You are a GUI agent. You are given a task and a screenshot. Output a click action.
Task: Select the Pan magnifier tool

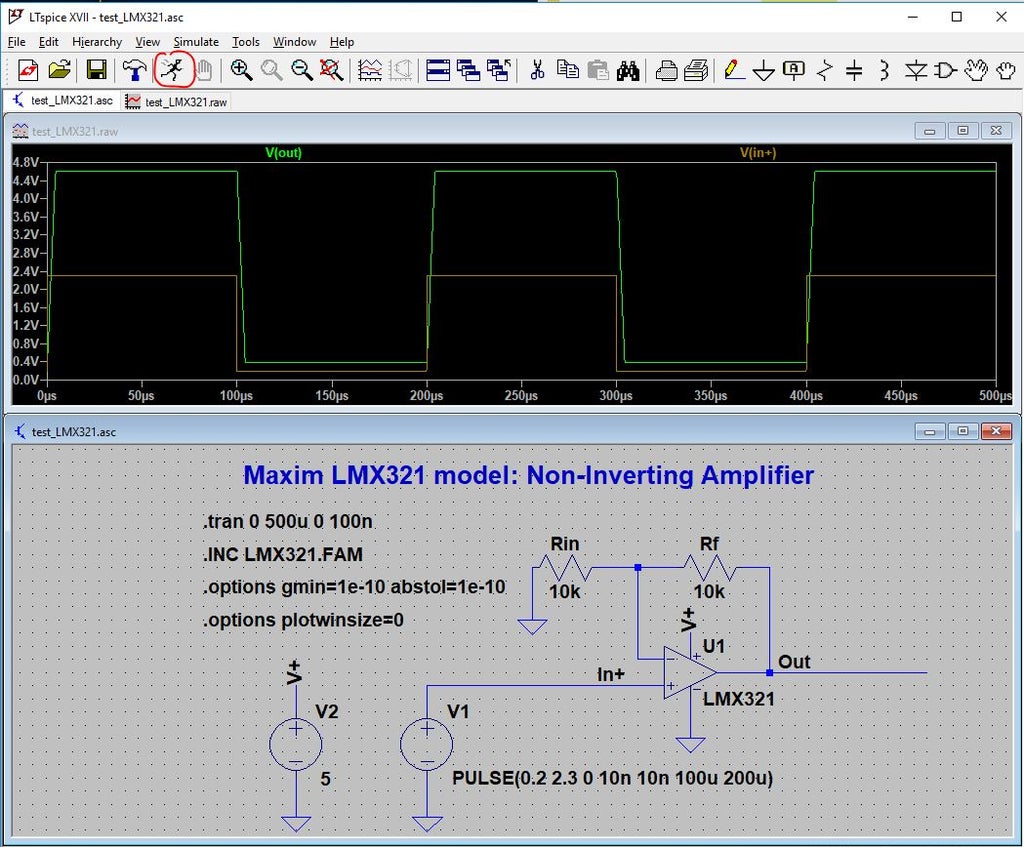click(x=272, y=70)
